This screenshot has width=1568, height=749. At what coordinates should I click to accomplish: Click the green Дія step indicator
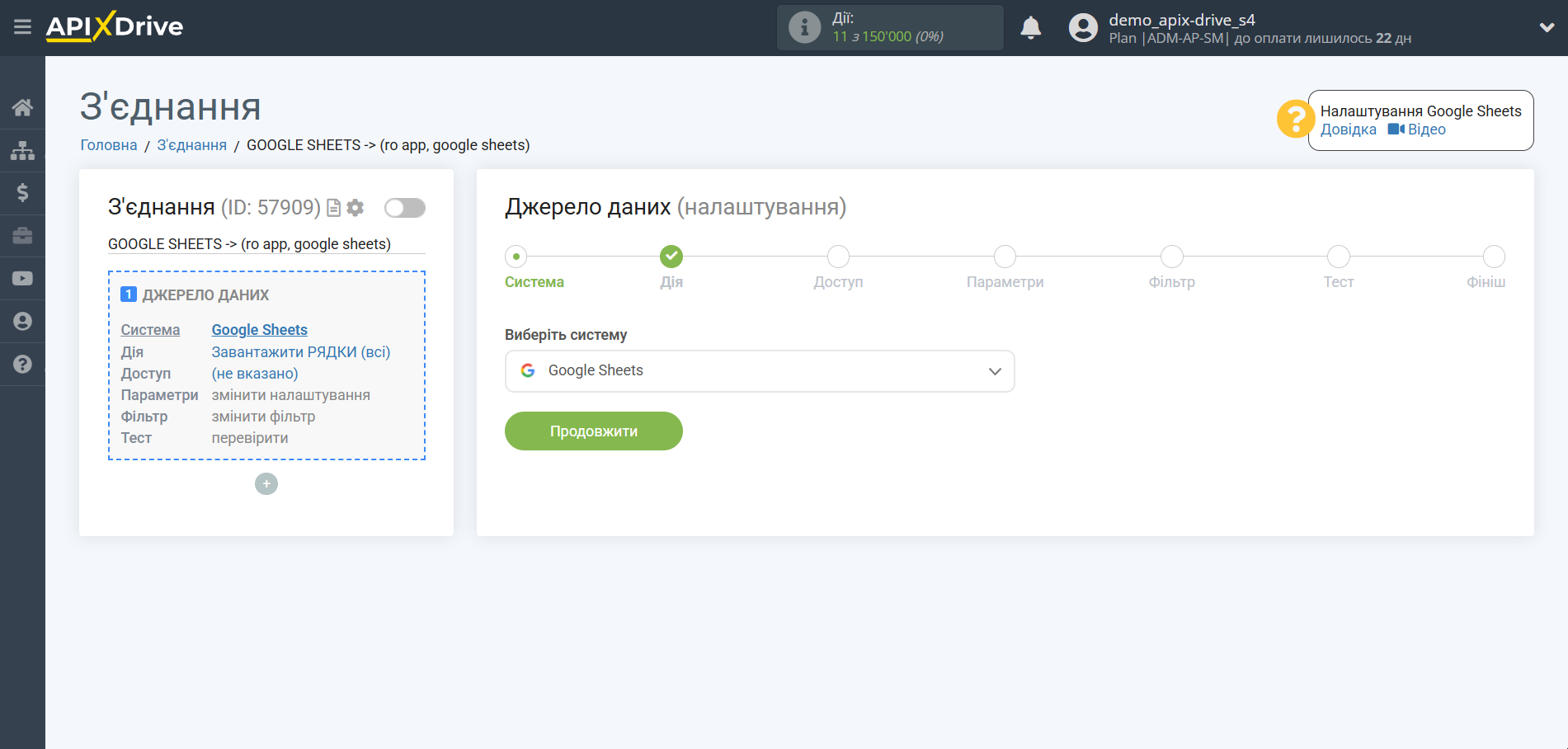pyautogui.click(x=671, y=257)
